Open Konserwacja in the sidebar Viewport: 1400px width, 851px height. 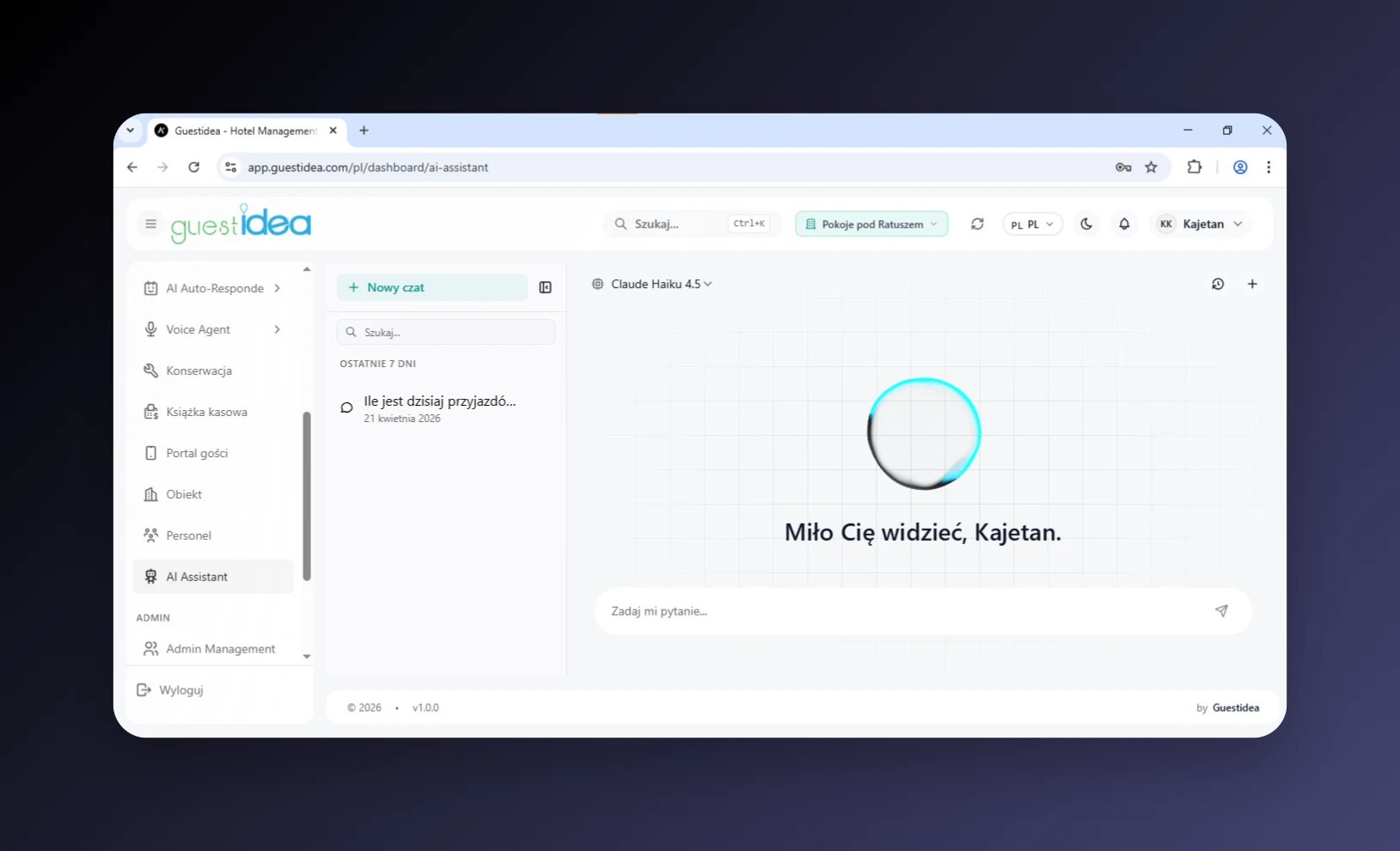[213, 371]
